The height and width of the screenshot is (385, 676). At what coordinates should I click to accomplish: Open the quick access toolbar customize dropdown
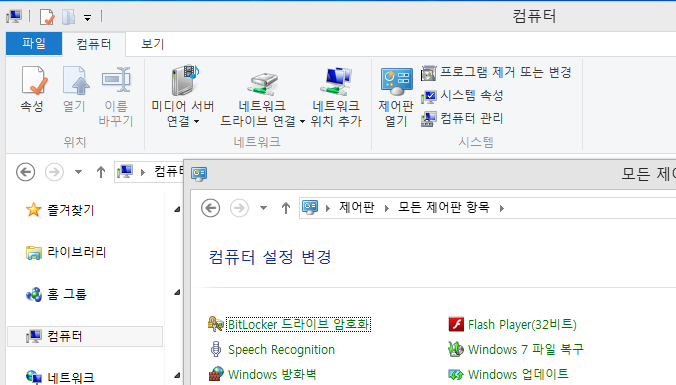click(88, 18)
